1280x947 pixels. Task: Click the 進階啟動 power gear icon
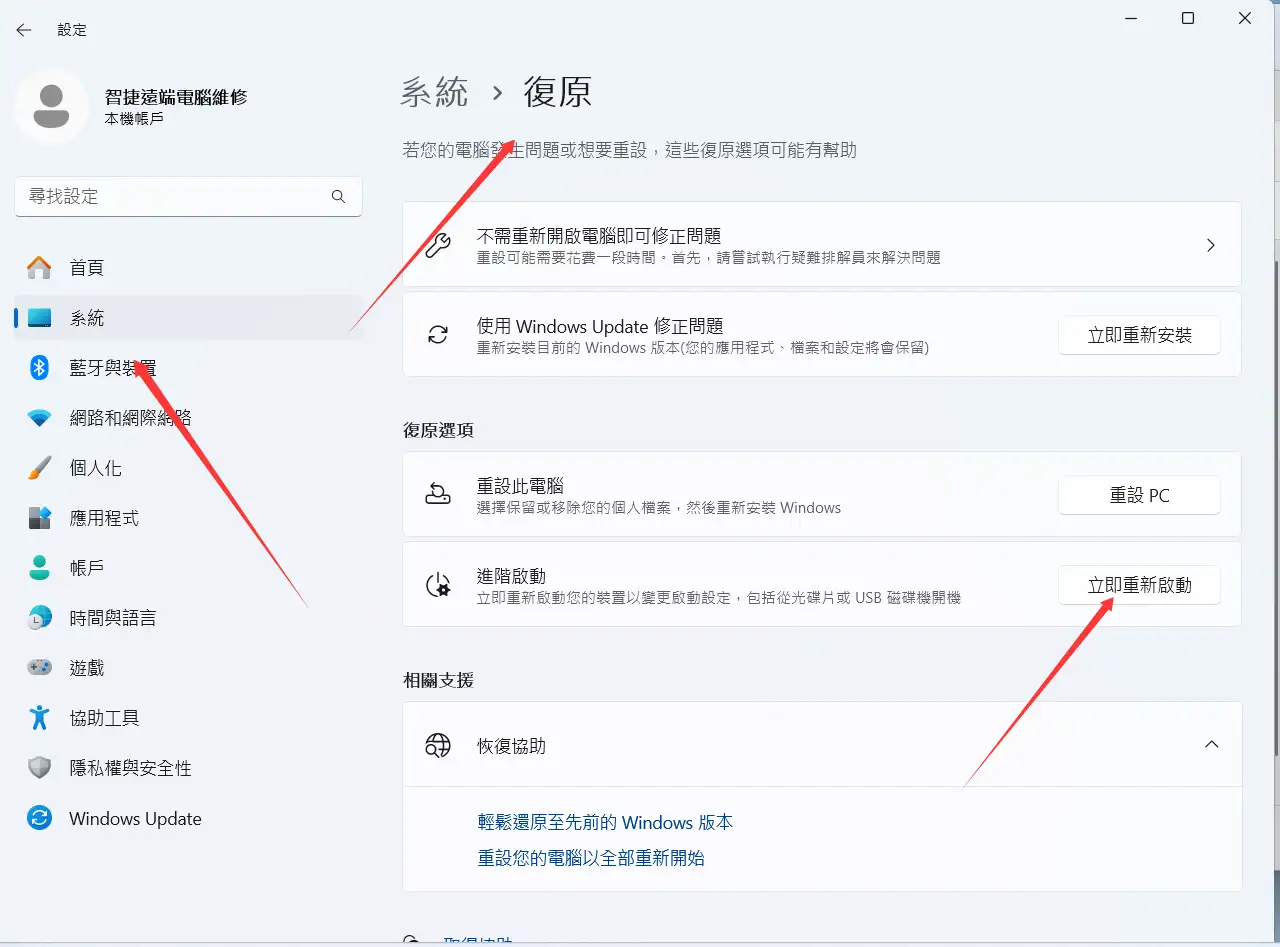(x=438, y=585)
